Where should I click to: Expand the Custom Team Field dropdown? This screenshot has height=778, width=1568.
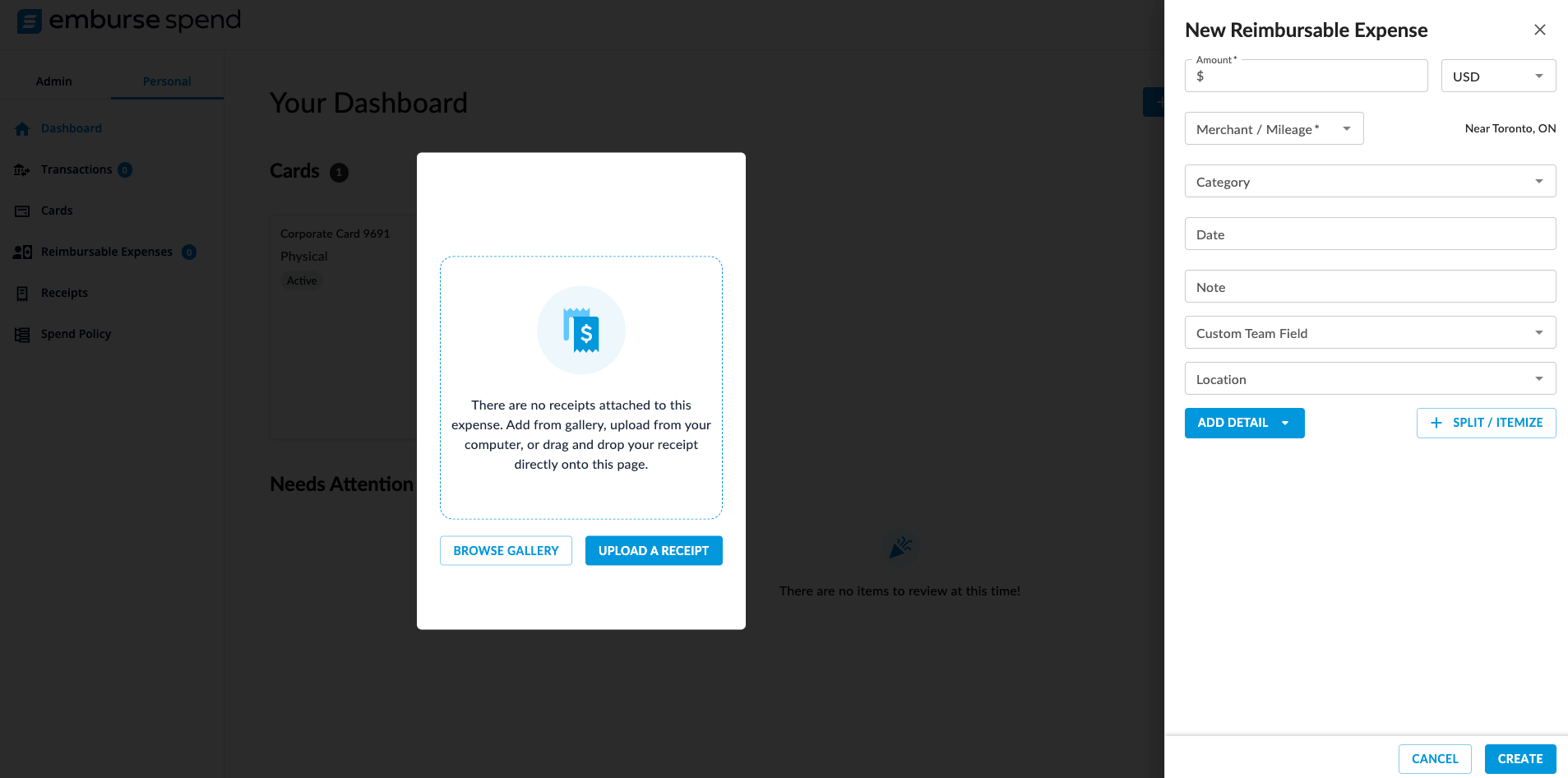point(1369,333)
